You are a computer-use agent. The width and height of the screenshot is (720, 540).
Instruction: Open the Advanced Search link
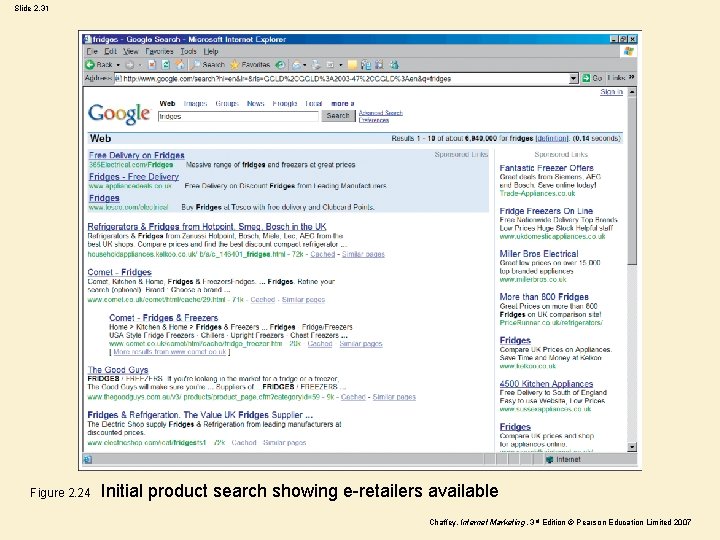[381, 113]
